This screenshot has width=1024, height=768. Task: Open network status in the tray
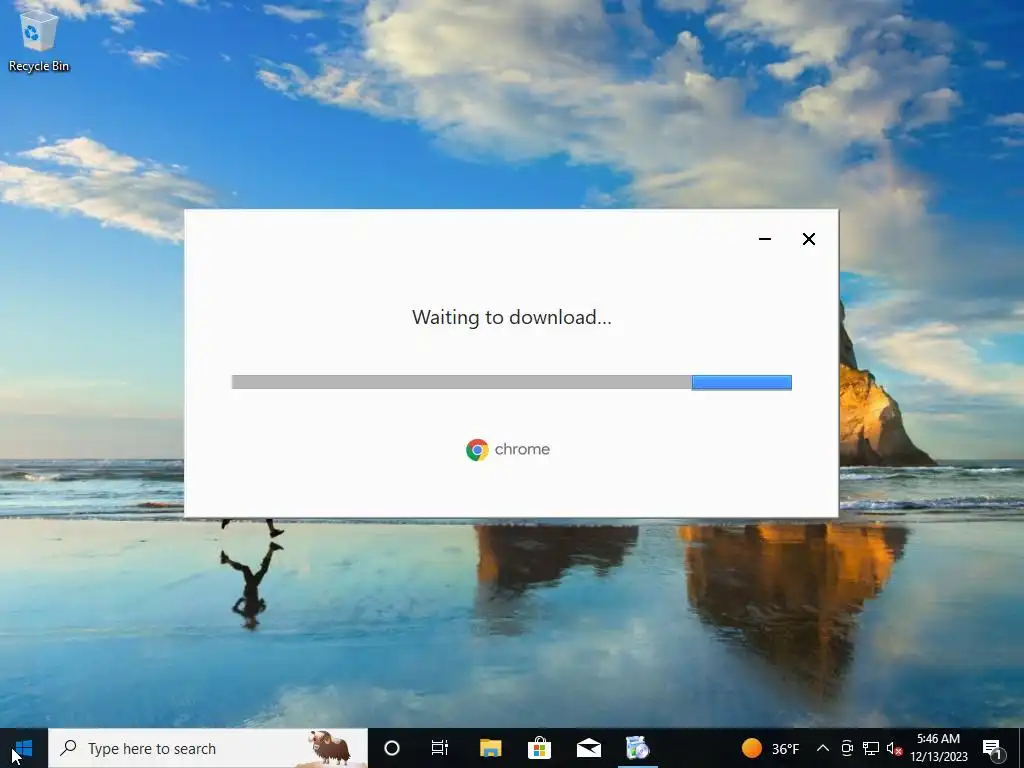[871, 748]
